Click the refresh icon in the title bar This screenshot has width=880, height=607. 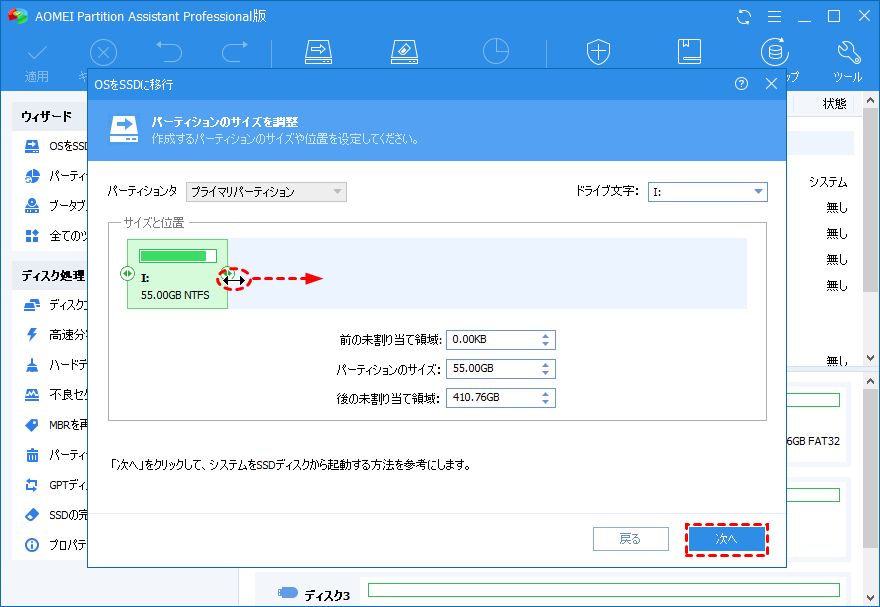click(x=744, y=17)
